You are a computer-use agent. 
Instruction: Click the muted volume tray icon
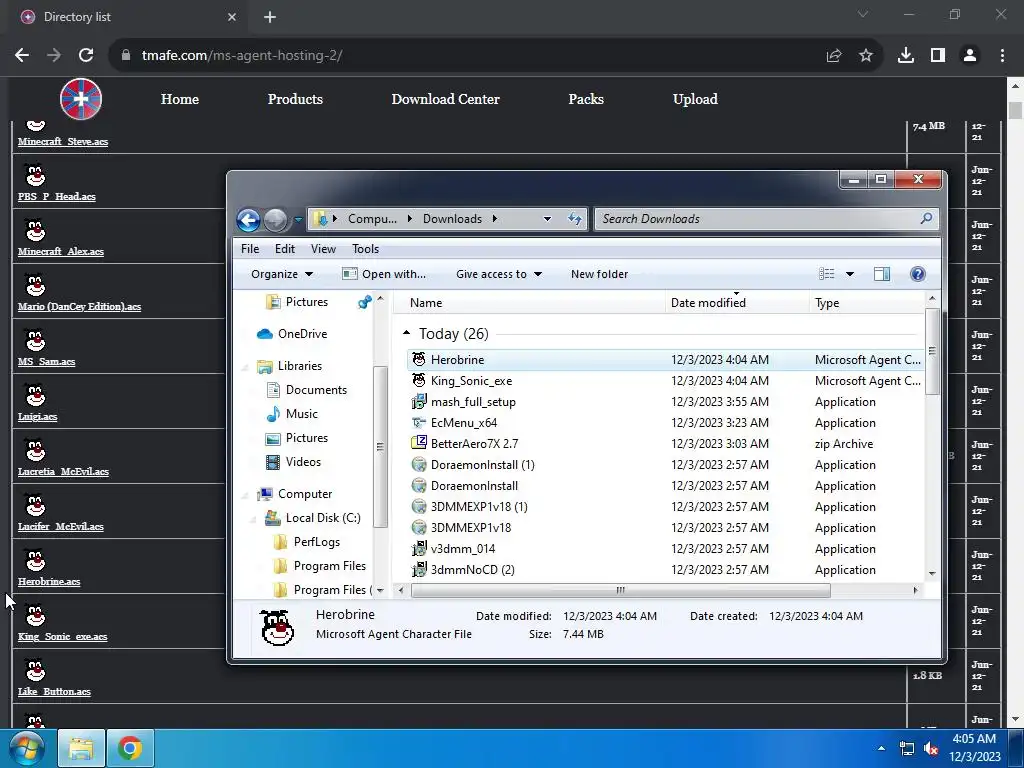[932, 749]
